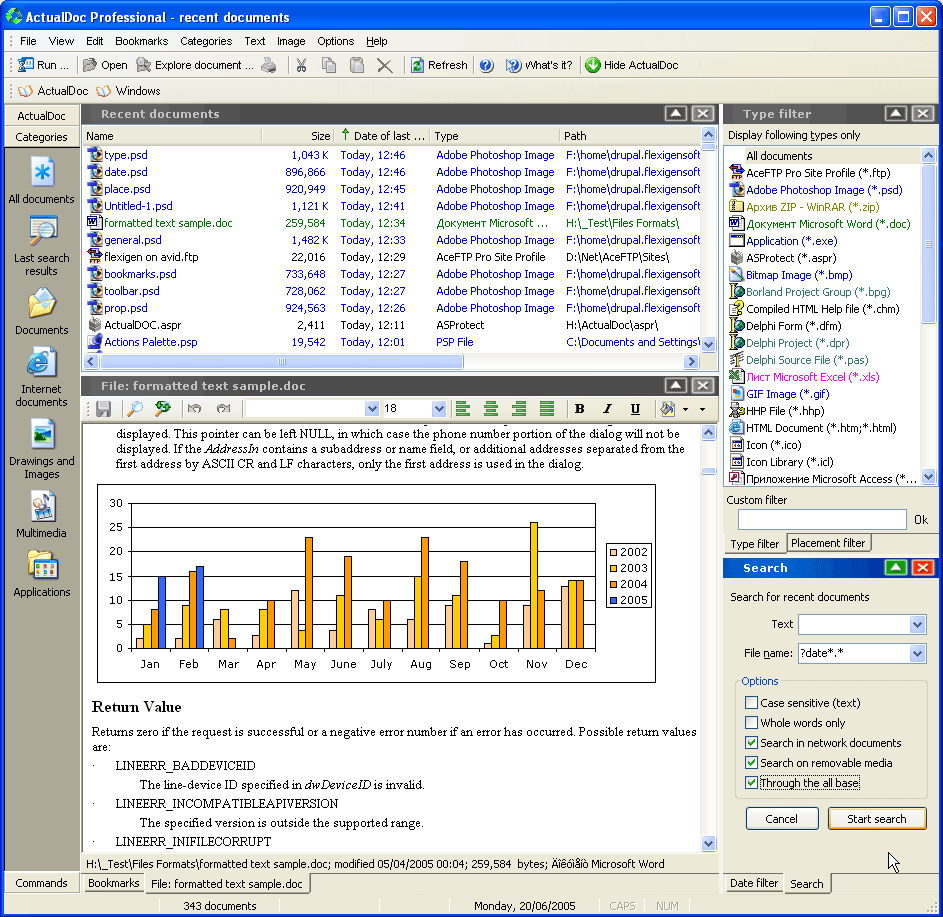Open the font size 18 dropdown
The image size is (943, 917).
pyautogui.click(x=438, y=409)
